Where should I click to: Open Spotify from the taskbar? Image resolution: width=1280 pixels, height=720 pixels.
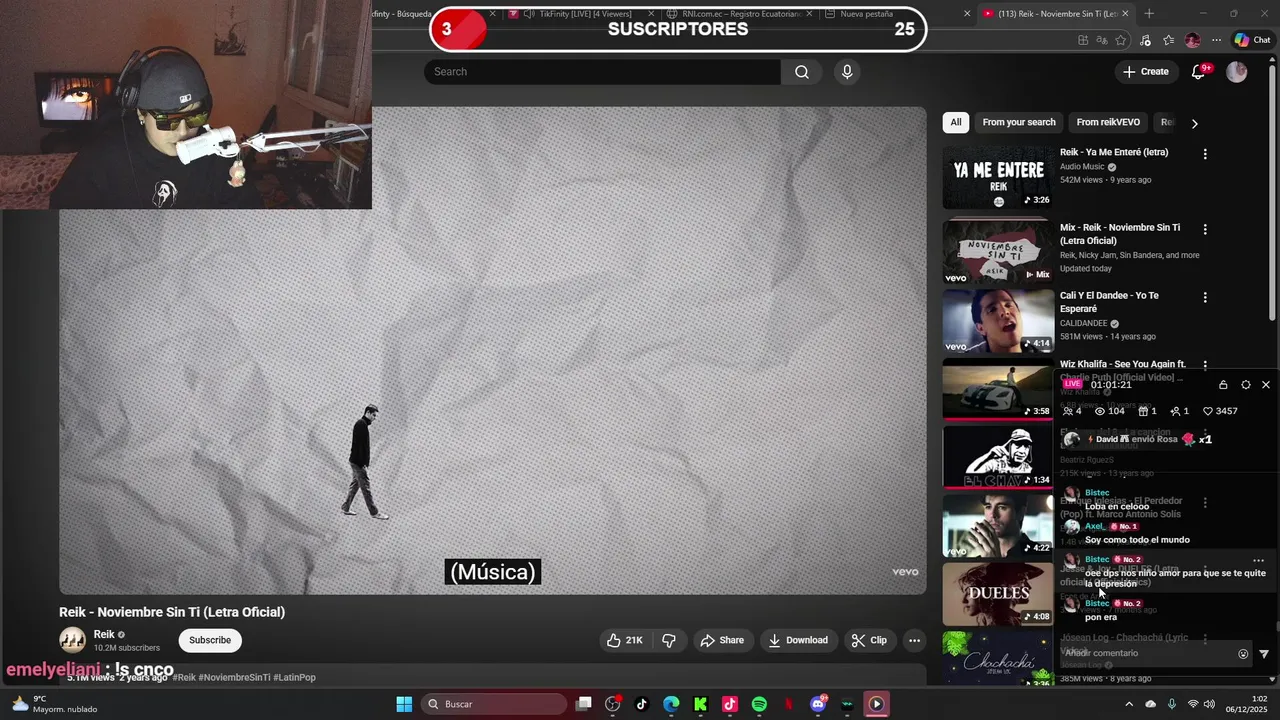tap(759, 704)
